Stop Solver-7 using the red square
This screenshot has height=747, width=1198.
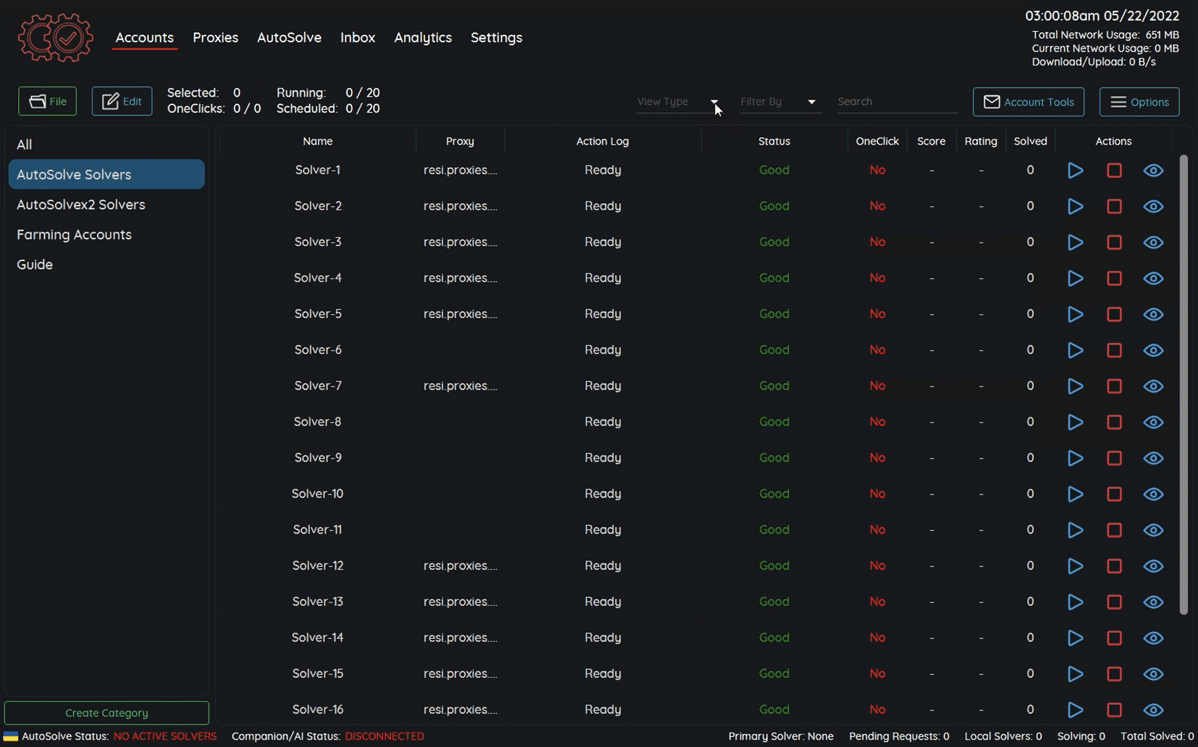pos(1114,386)
